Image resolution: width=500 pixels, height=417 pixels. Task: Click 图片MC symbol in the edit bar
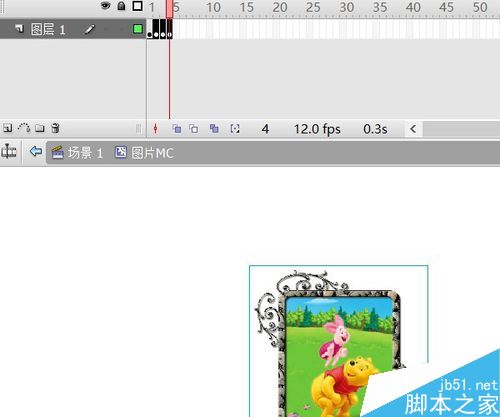click(144, 153)
